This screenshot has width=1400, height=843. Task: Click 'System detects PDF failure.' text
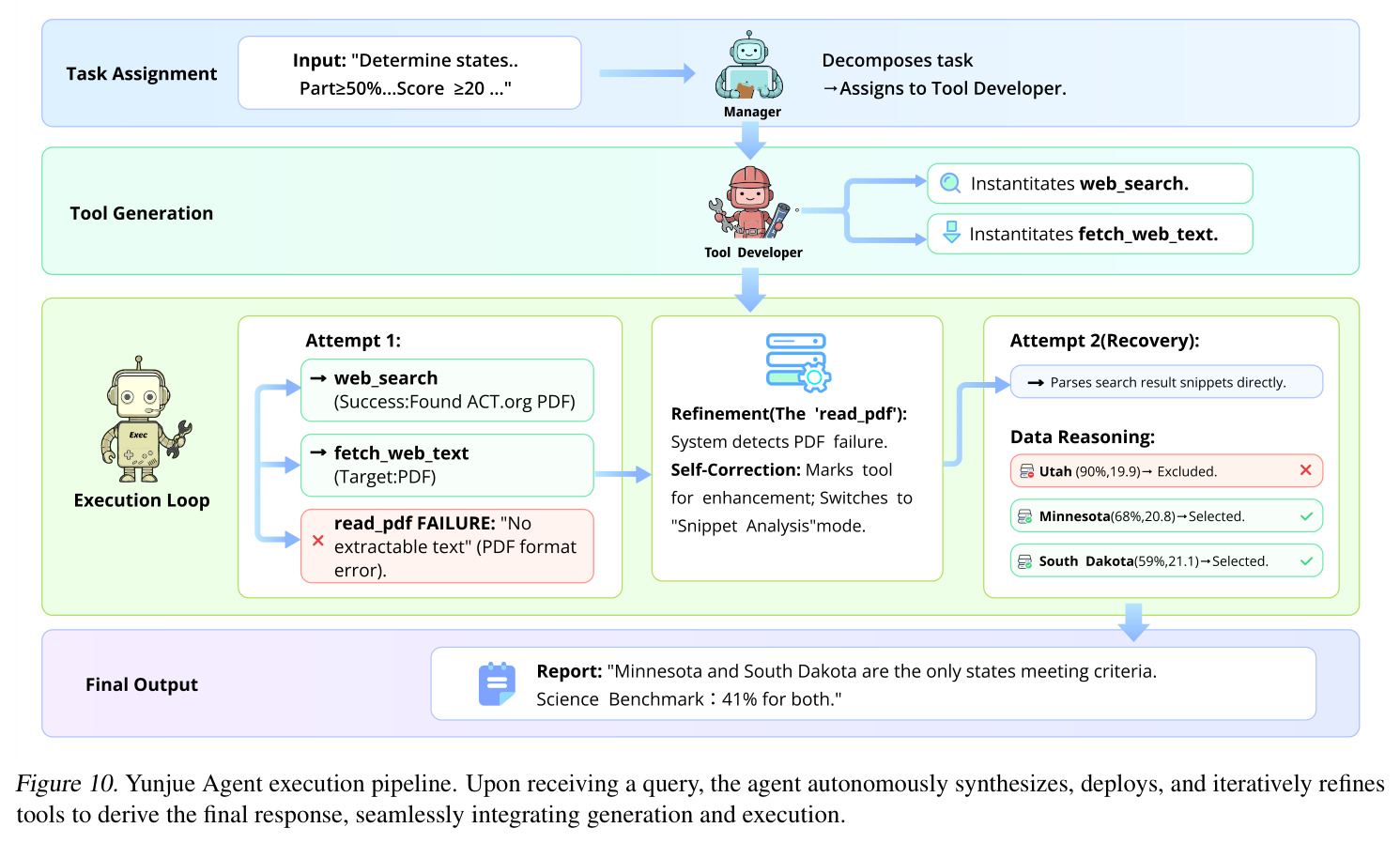point(779,442)
